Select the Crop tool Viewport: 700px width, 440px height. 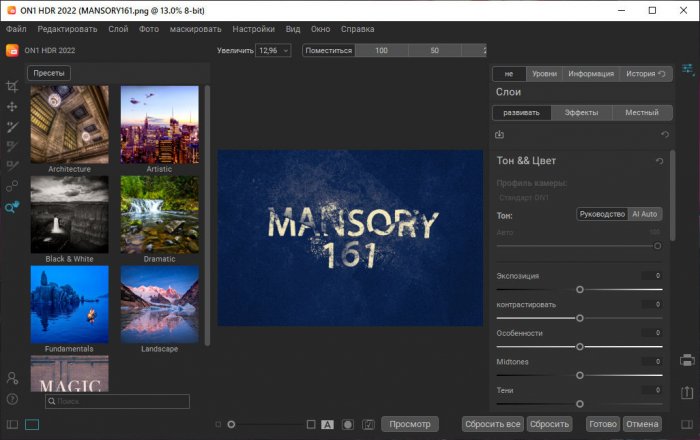[13, 87]
